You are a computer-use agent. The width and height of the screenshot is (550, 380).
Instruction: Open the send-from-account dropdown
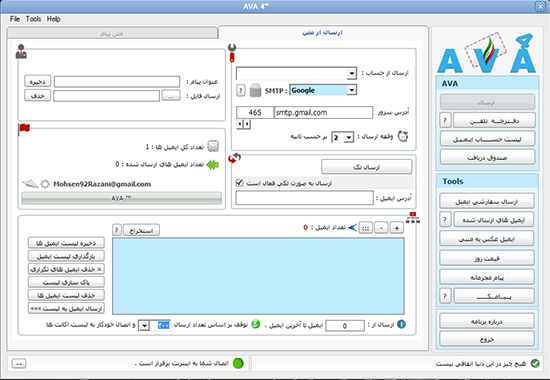pos(351,73)
